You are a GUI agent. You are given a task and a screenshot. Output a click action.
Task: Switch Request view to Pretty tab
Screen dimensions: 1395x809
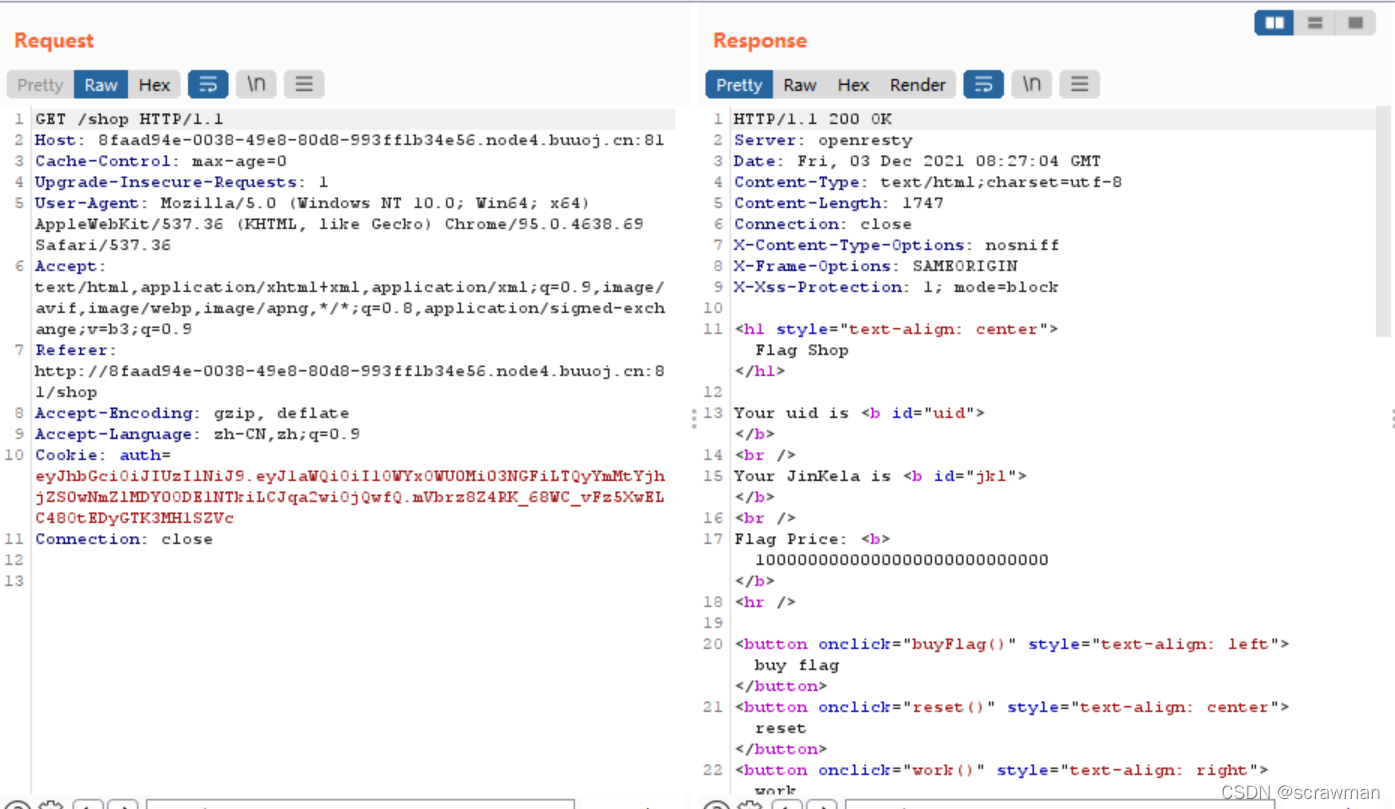(x=40, y=85)
